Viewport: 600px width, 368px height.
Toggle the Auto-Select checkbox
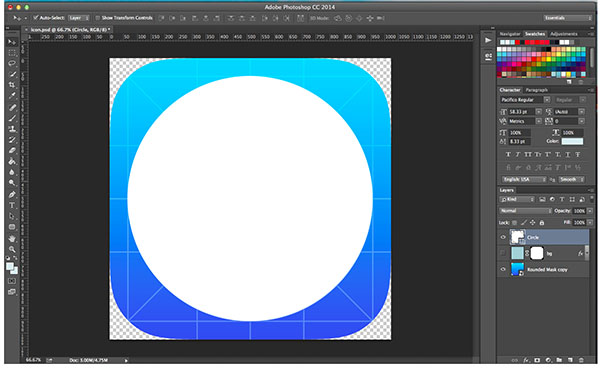click(36, 18)
